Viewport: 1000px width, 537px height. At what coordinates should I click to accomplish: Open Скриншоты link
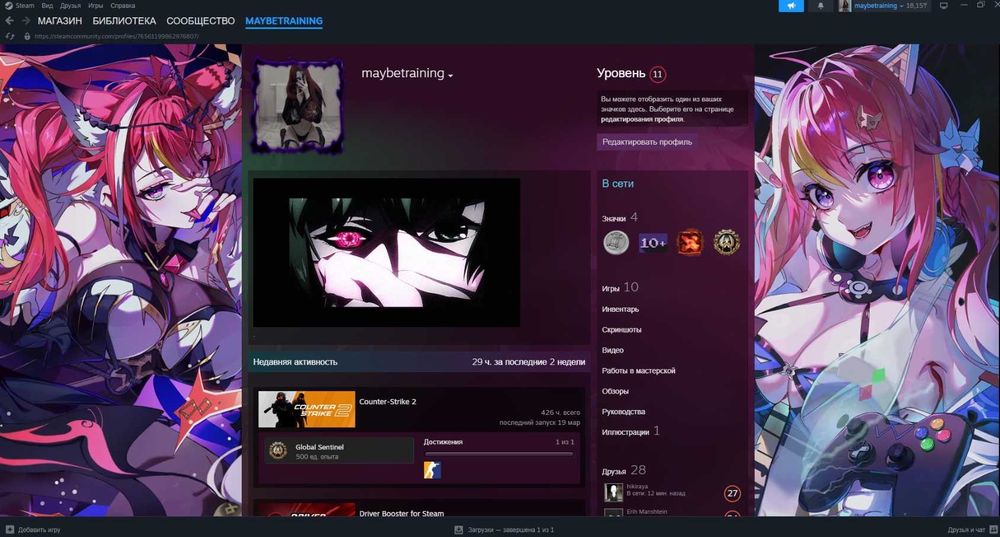click(x=621, y=330)
